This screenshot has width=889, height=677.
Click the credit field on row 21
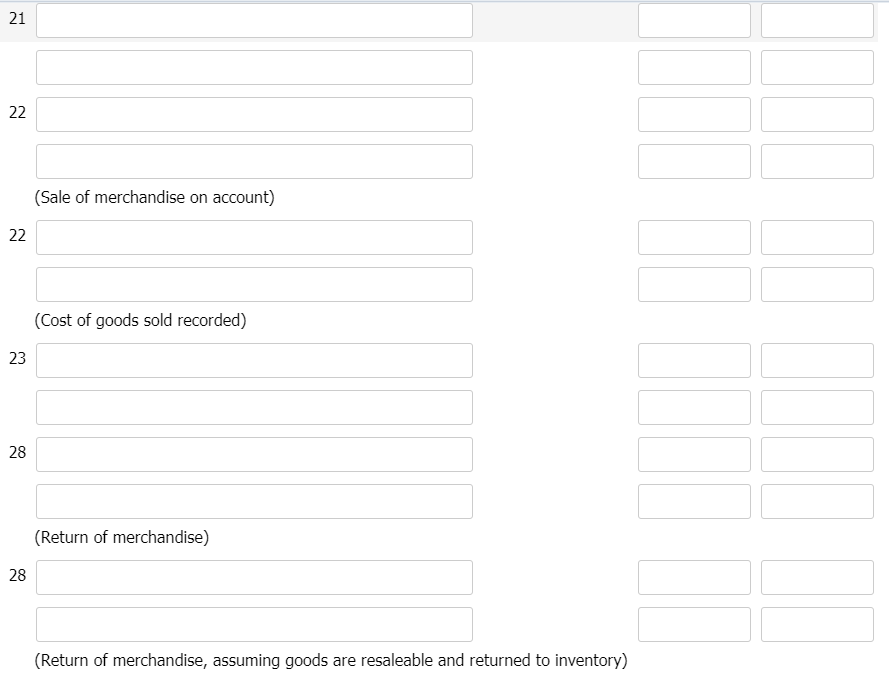817,20
